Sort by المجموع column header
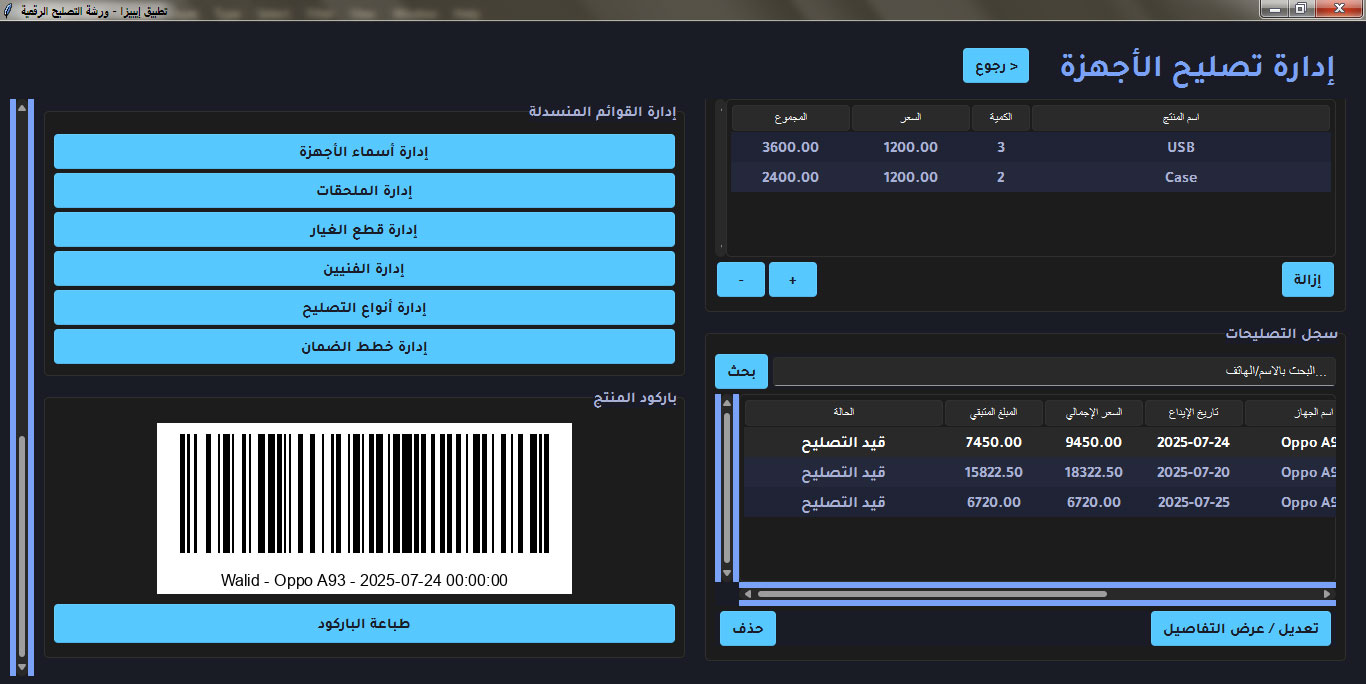The height and width of the screenshot is (684, 1366). coord(791,118)
